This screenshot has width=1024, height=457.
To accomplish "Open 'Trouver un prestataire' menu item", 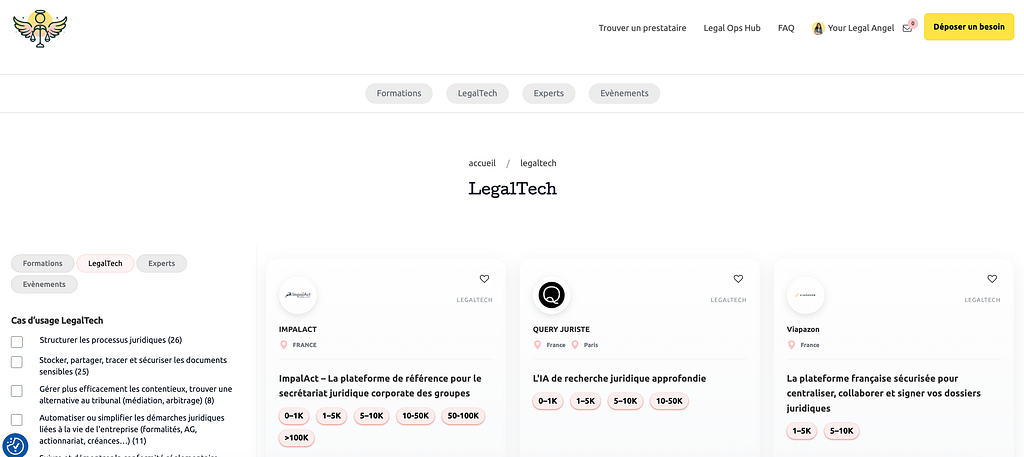I will 642,28.
